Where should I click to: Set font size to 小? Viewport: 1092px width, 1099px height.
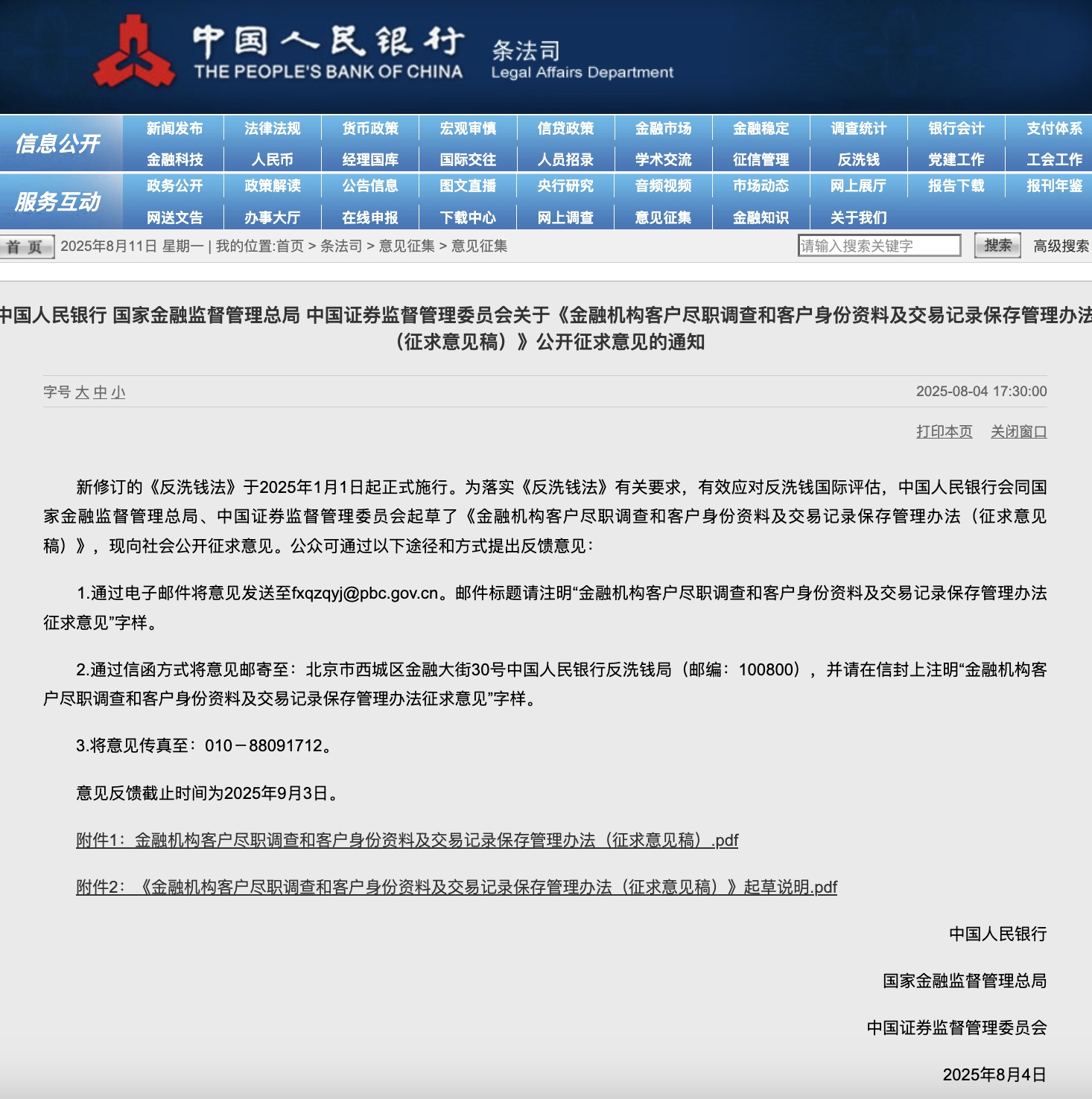[118, 392]
